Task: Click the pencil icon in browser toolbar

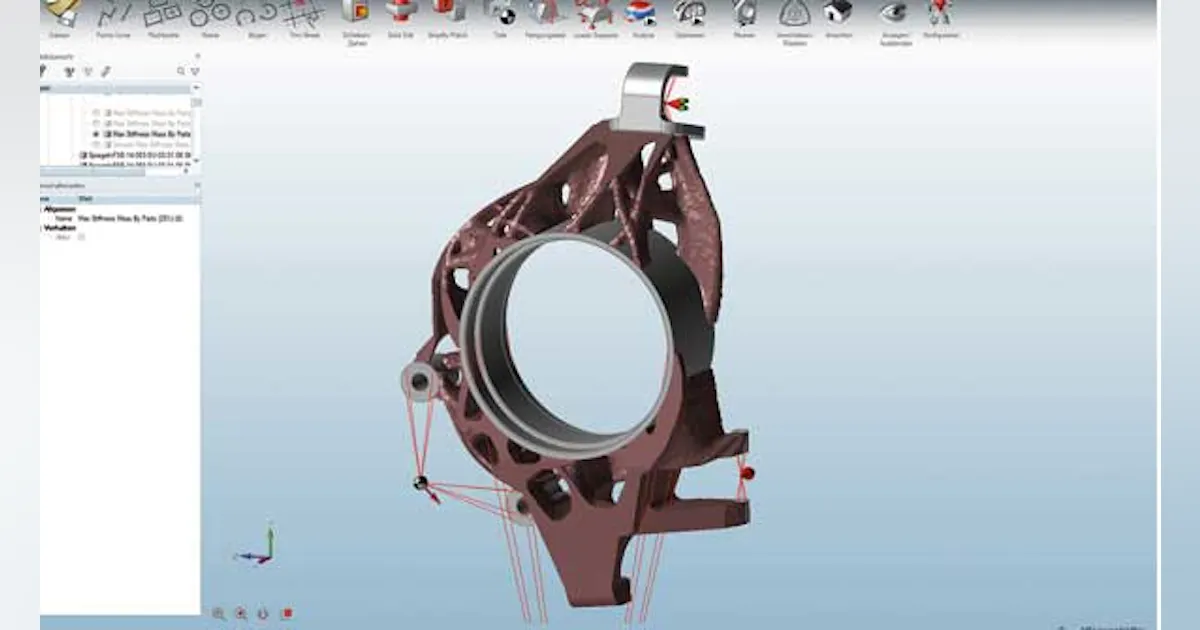Action: 106,72
